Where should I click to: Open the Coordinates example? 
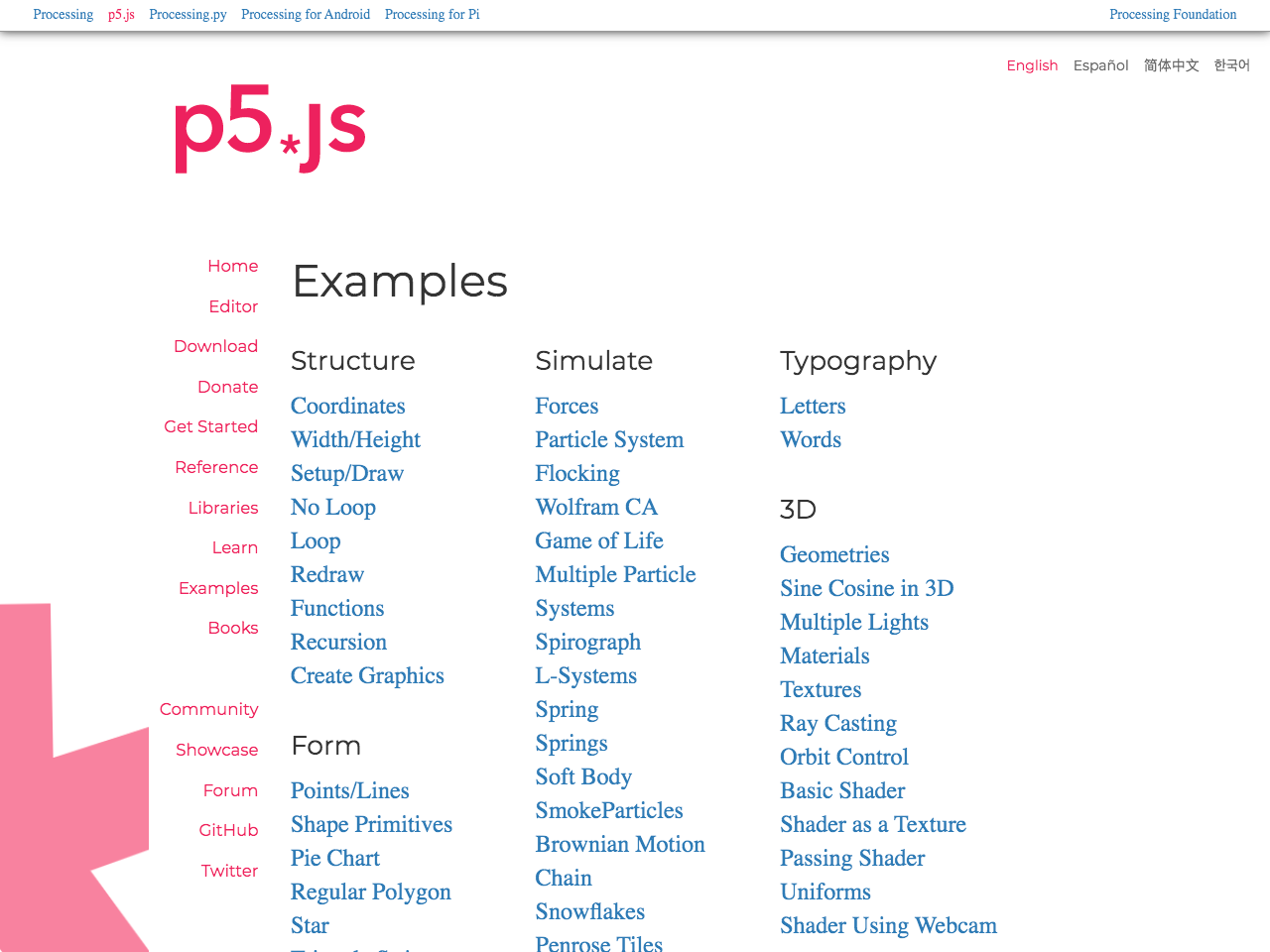(x=348, y=406)
